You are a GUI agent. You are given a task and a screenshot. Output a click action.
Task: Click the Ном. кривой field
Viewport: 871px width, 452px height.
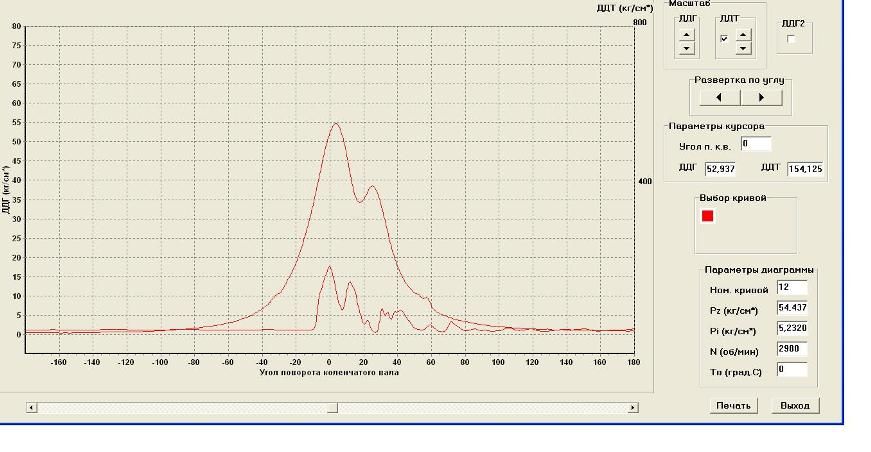coord(791,288)
